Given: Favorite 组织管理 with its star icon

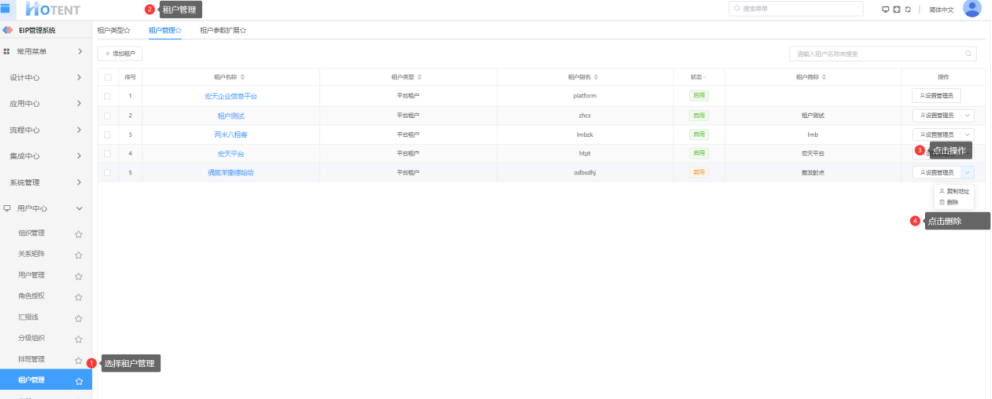Looking at the screenshot, I should (78, 234).
